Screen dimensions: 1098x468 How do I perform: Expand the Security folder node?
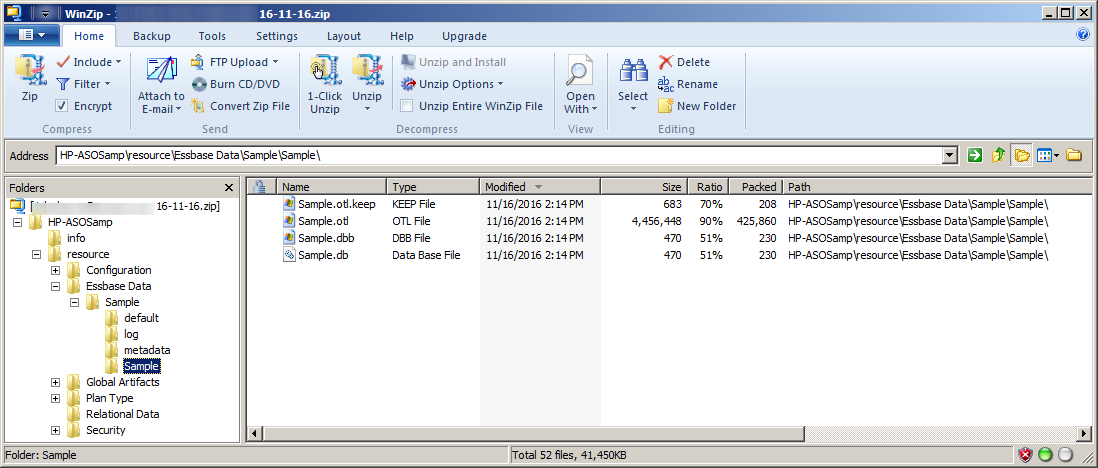click(x=55, y=430)
